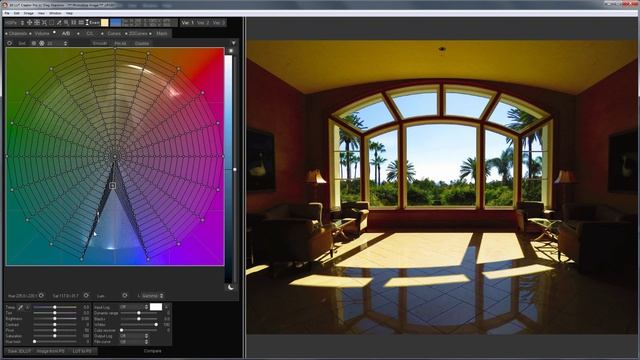Reset Lum with its circular icon

[124, 296]
